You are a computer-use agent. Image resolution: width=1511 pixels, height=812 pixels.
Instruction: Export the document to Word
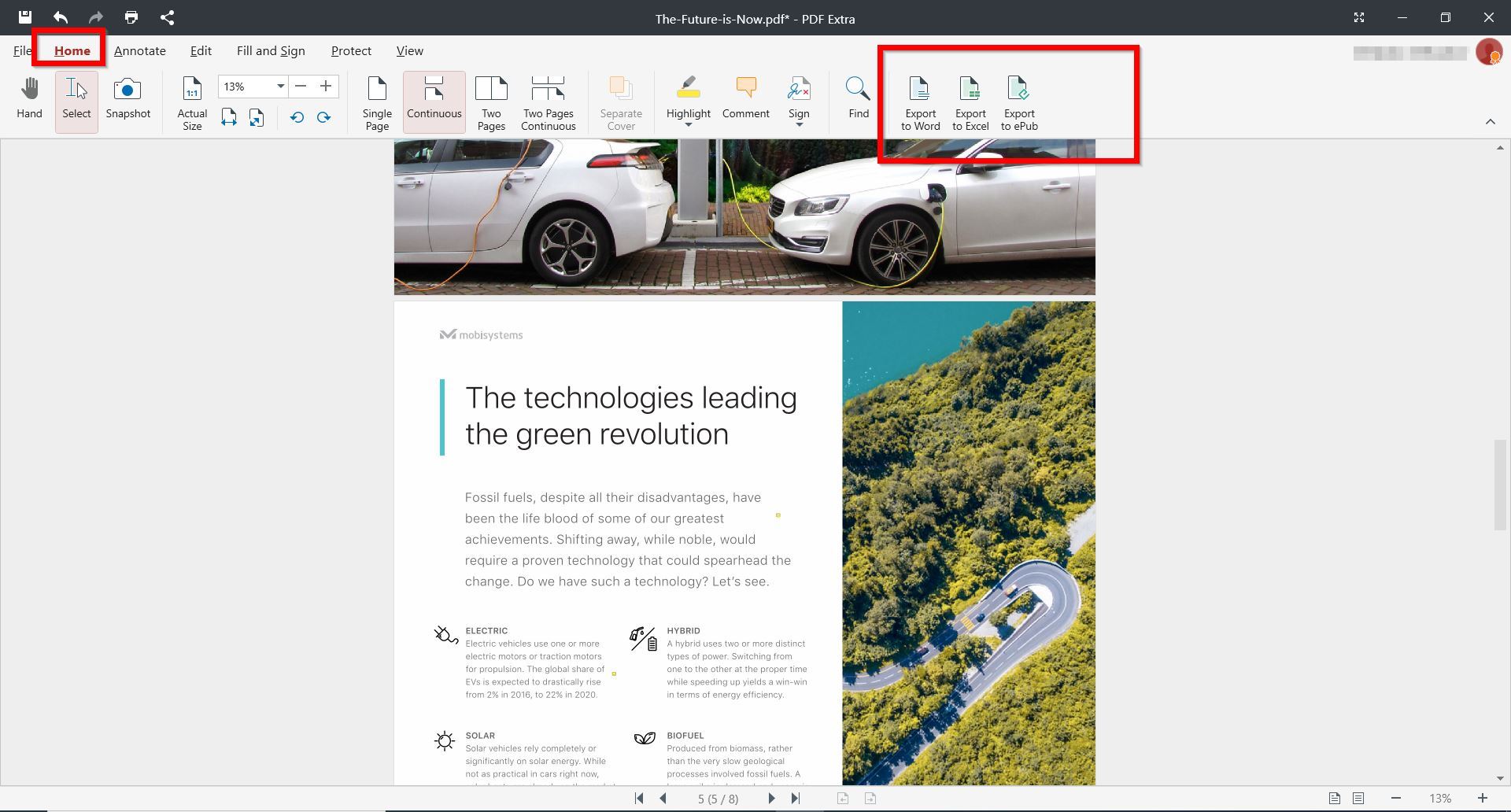pos(920,103)
